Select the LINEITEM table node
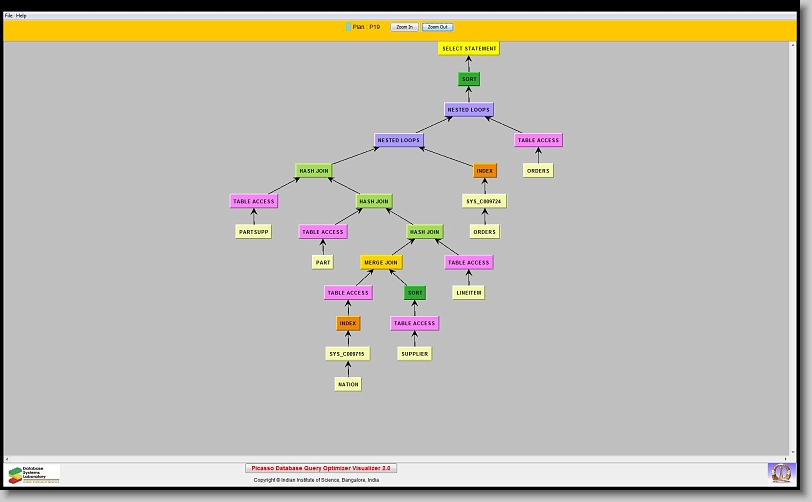 point(469,293)
